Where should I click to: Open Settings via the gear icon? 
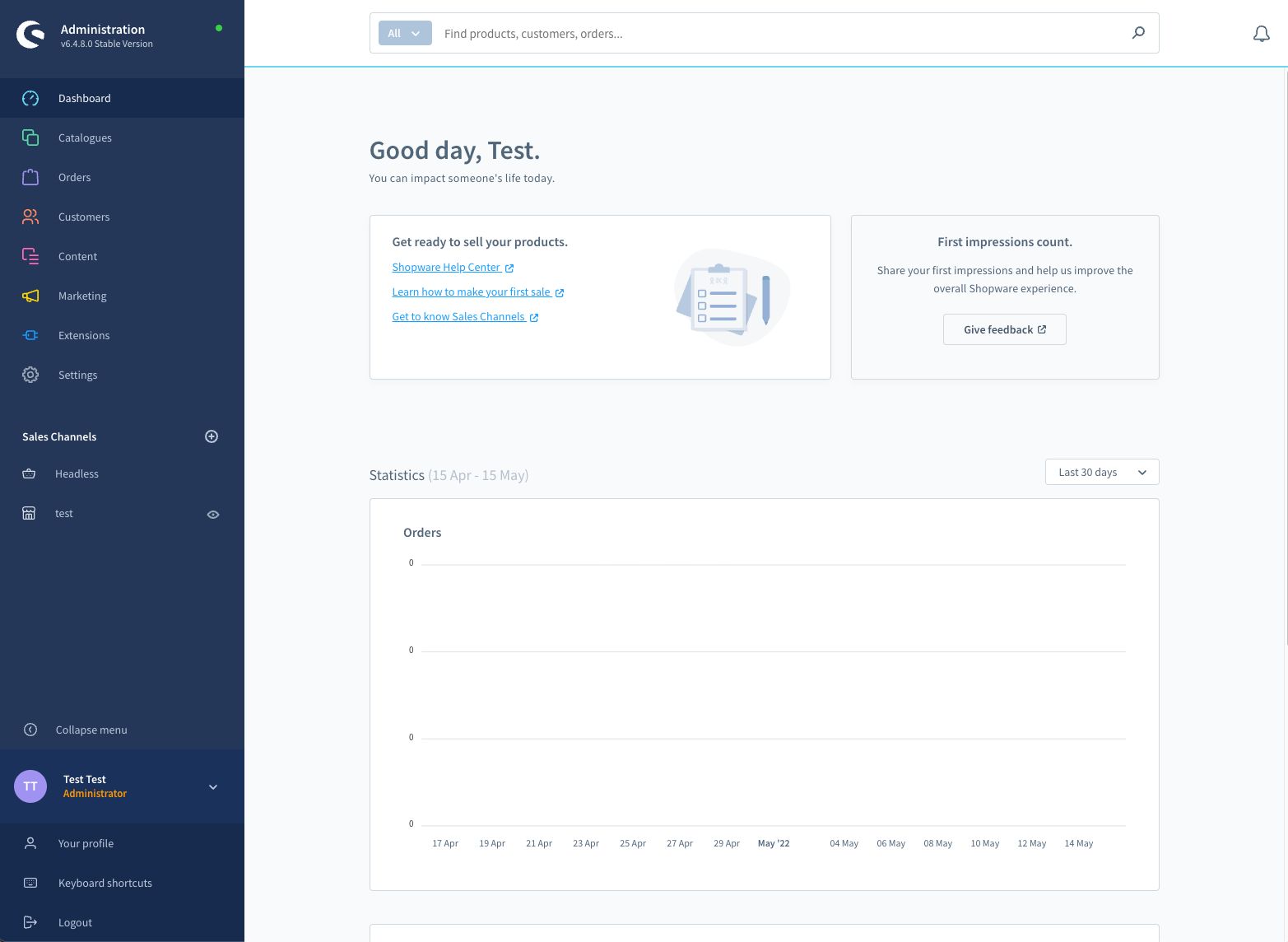click(x=30, y=375)
